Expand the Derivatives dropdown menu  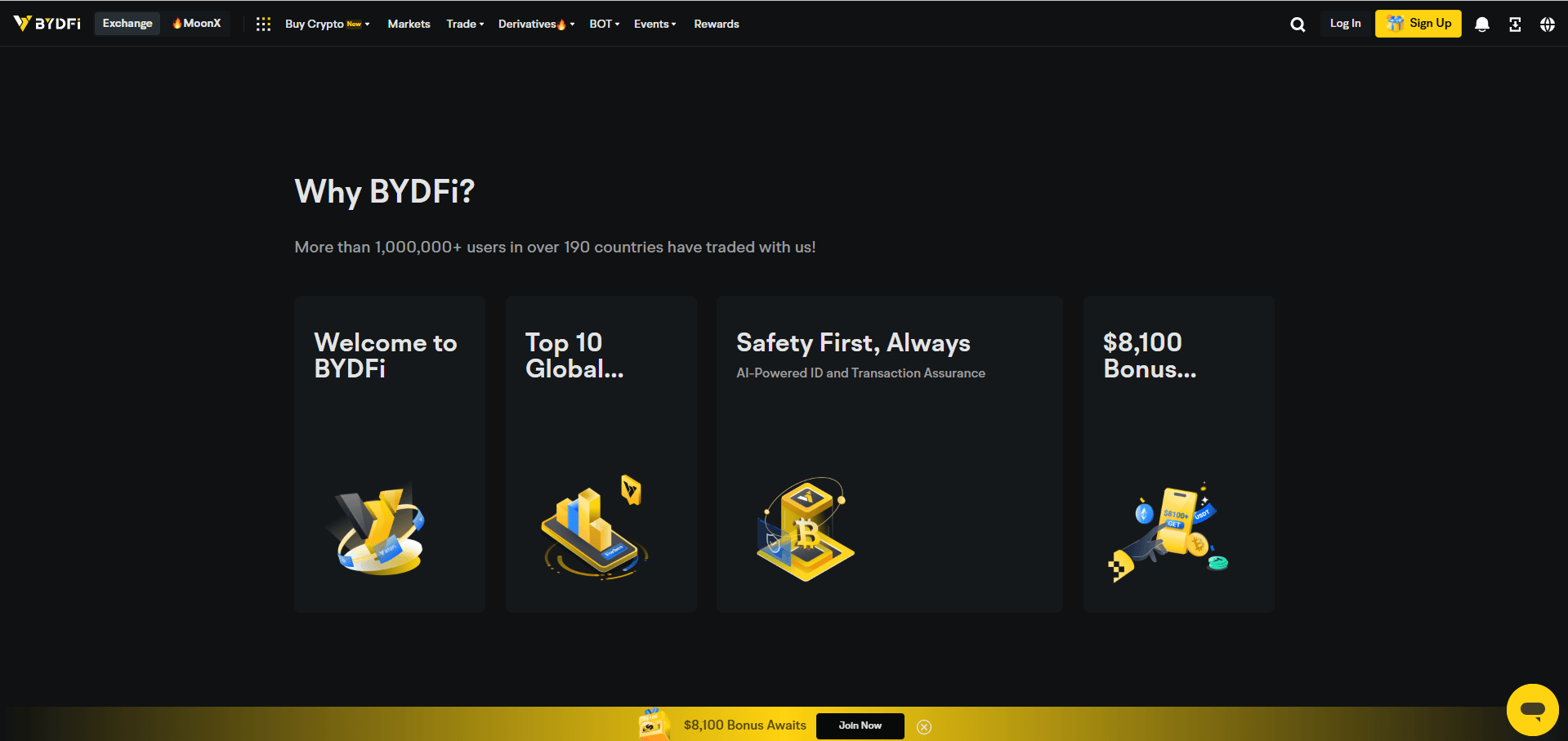(536, 25)
